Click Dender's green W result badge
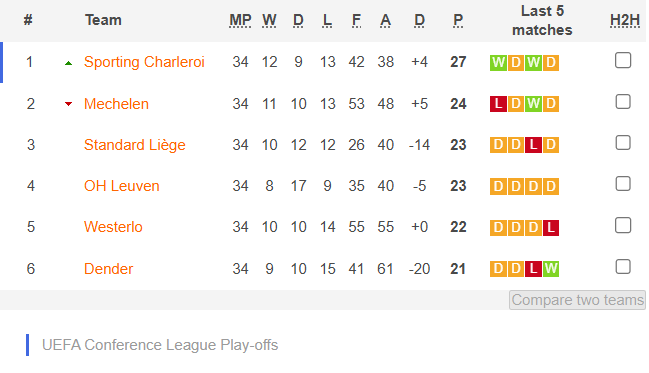The height and width of the screenshot is (373, 649). 550,269
